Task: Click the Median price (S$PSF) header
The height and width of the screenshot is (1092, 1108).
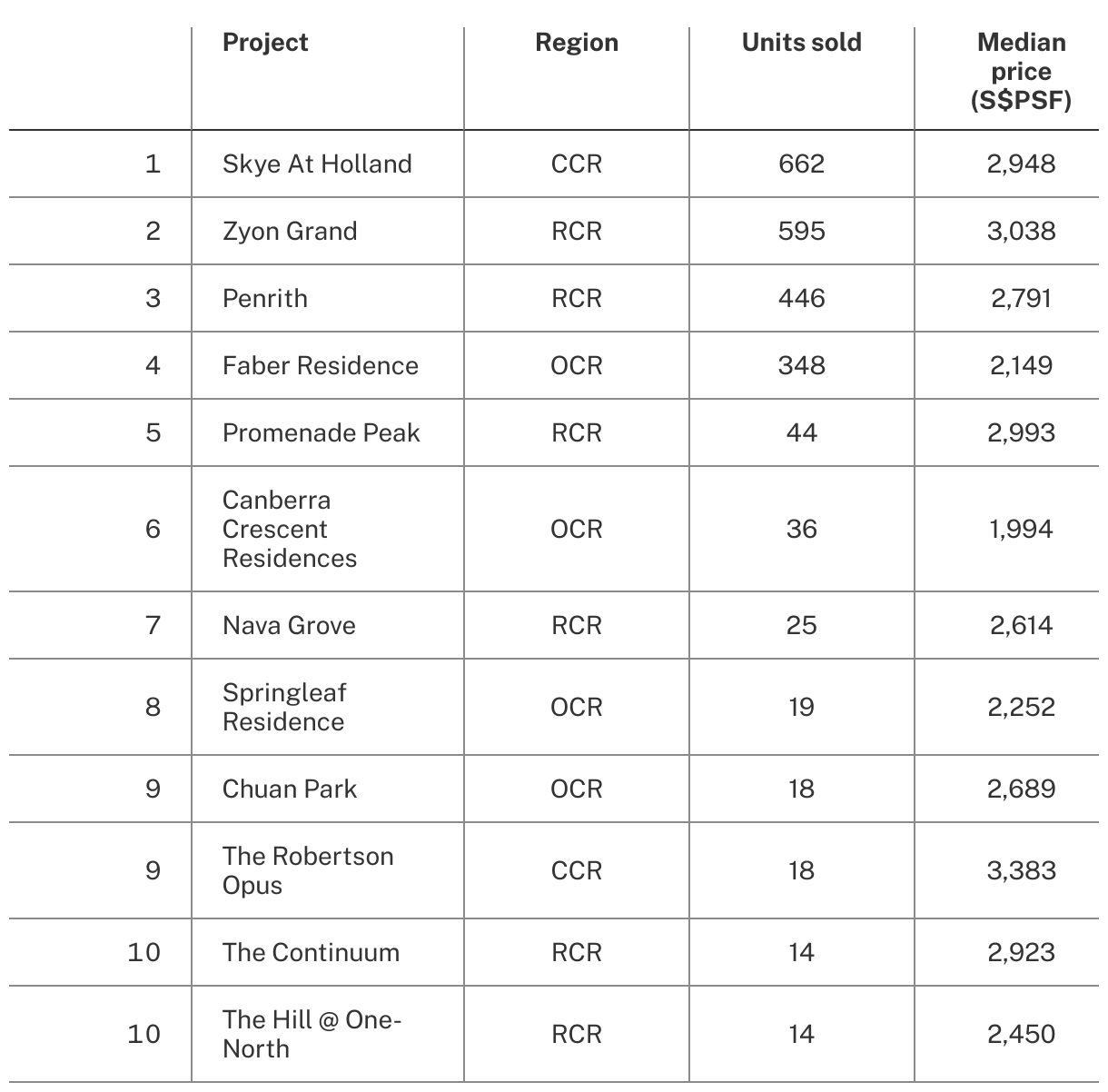Action: pyautogui.click(x=1021, y=71)
